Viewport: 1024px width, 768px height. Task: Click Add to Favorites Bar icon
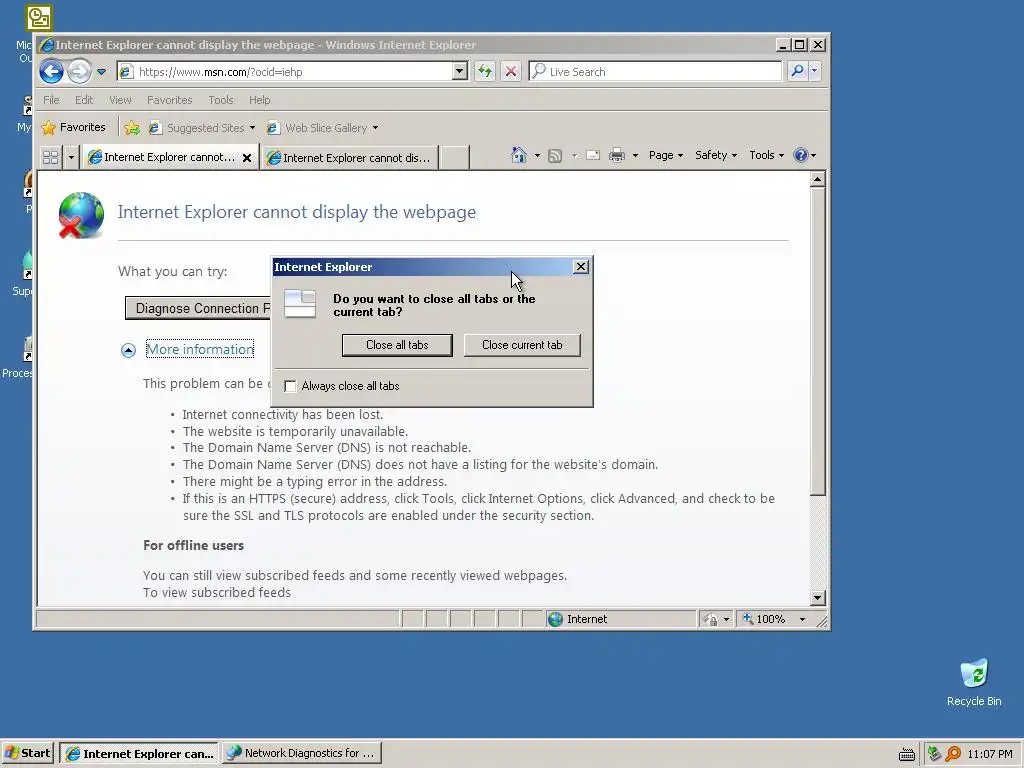point(132,128)
